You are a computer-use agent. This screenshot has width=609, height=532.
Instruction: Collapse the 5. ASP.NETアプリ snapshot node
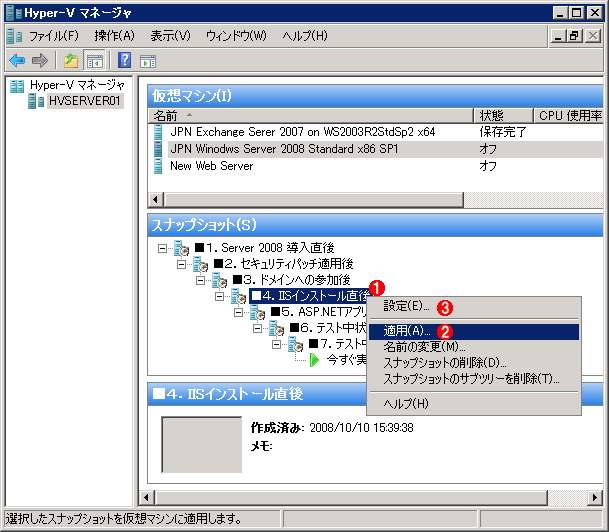[238, 312]
